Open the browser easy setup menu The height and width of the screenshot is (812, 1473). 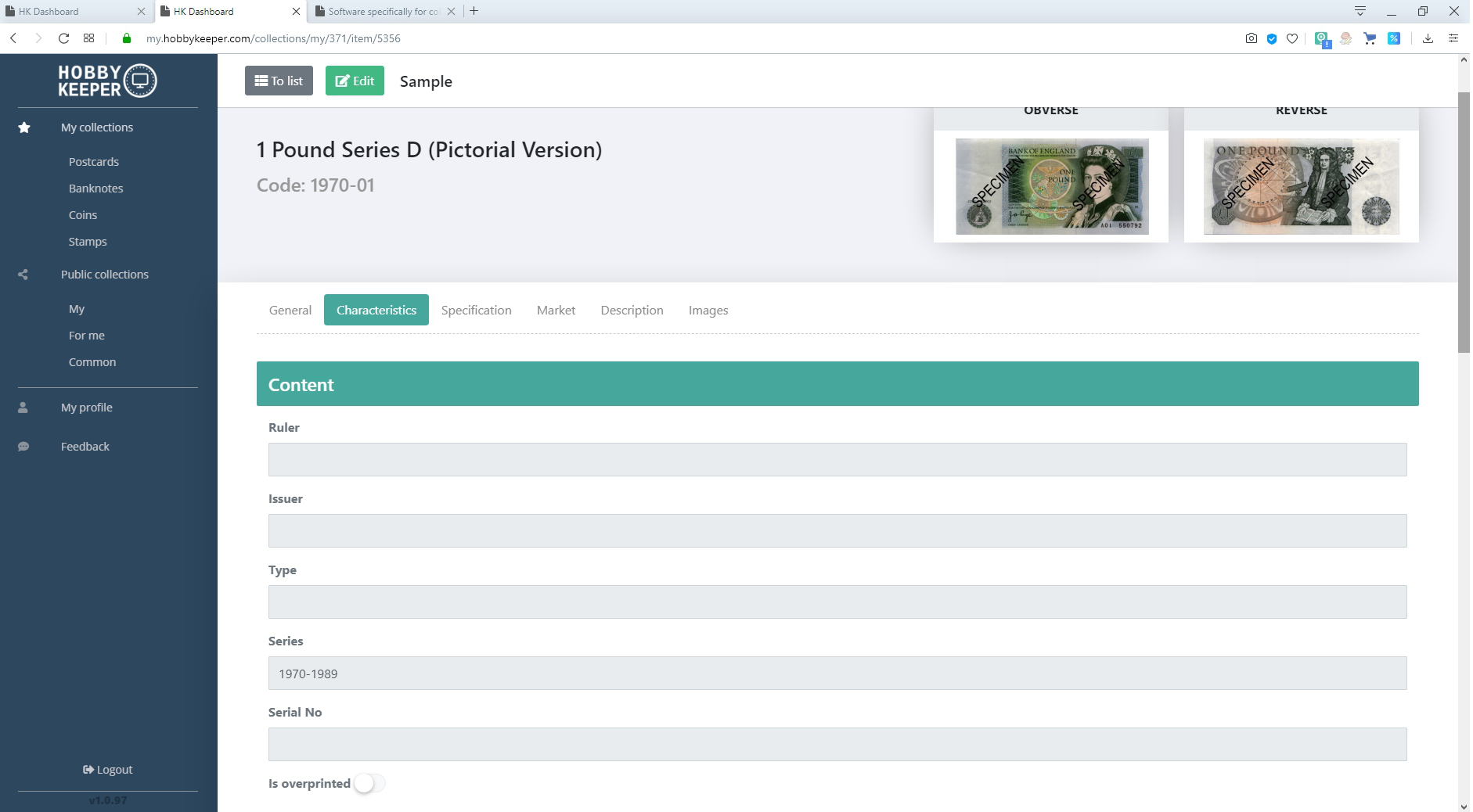click(x=1453, y=38)
